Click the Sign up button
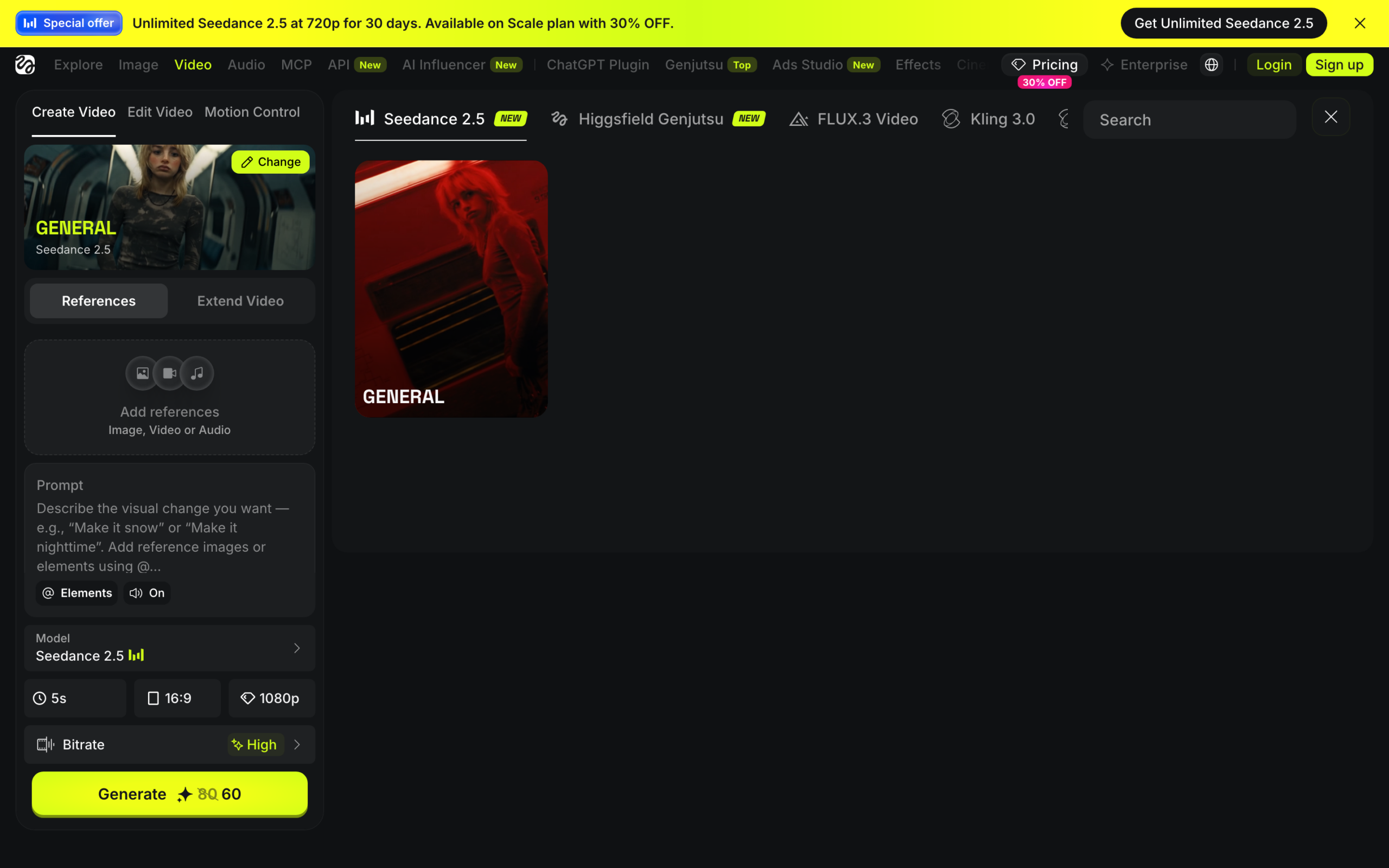The width and height of the screenshot is (1389, 868). (x=1339, y=65)
